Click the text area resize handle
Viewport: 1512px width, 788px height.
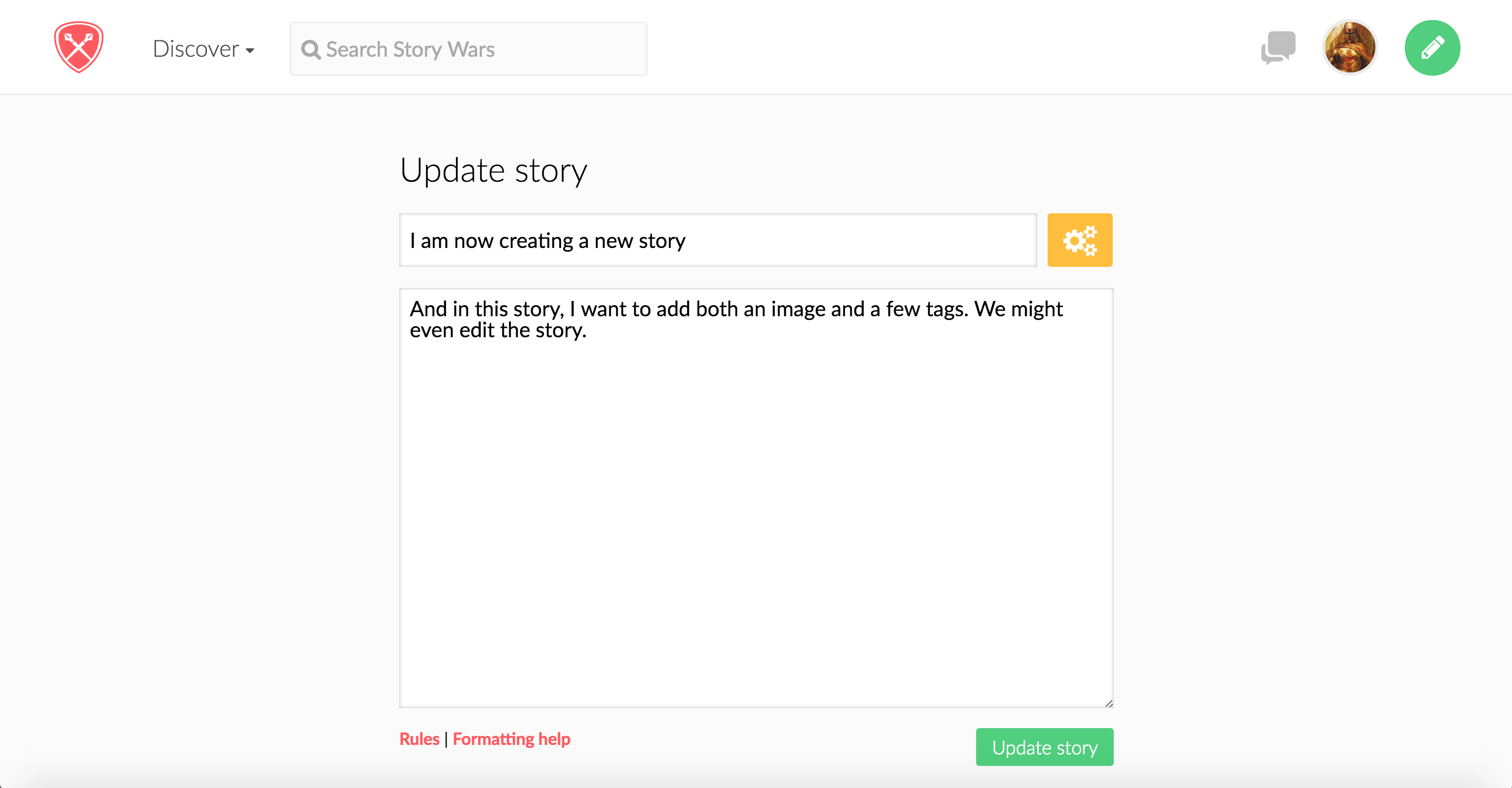point(1108,703)
